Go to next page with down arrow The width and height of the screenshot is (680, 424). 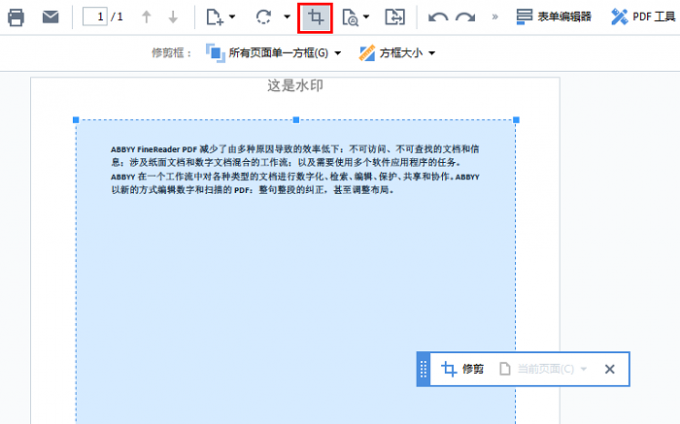pos(173,17)
